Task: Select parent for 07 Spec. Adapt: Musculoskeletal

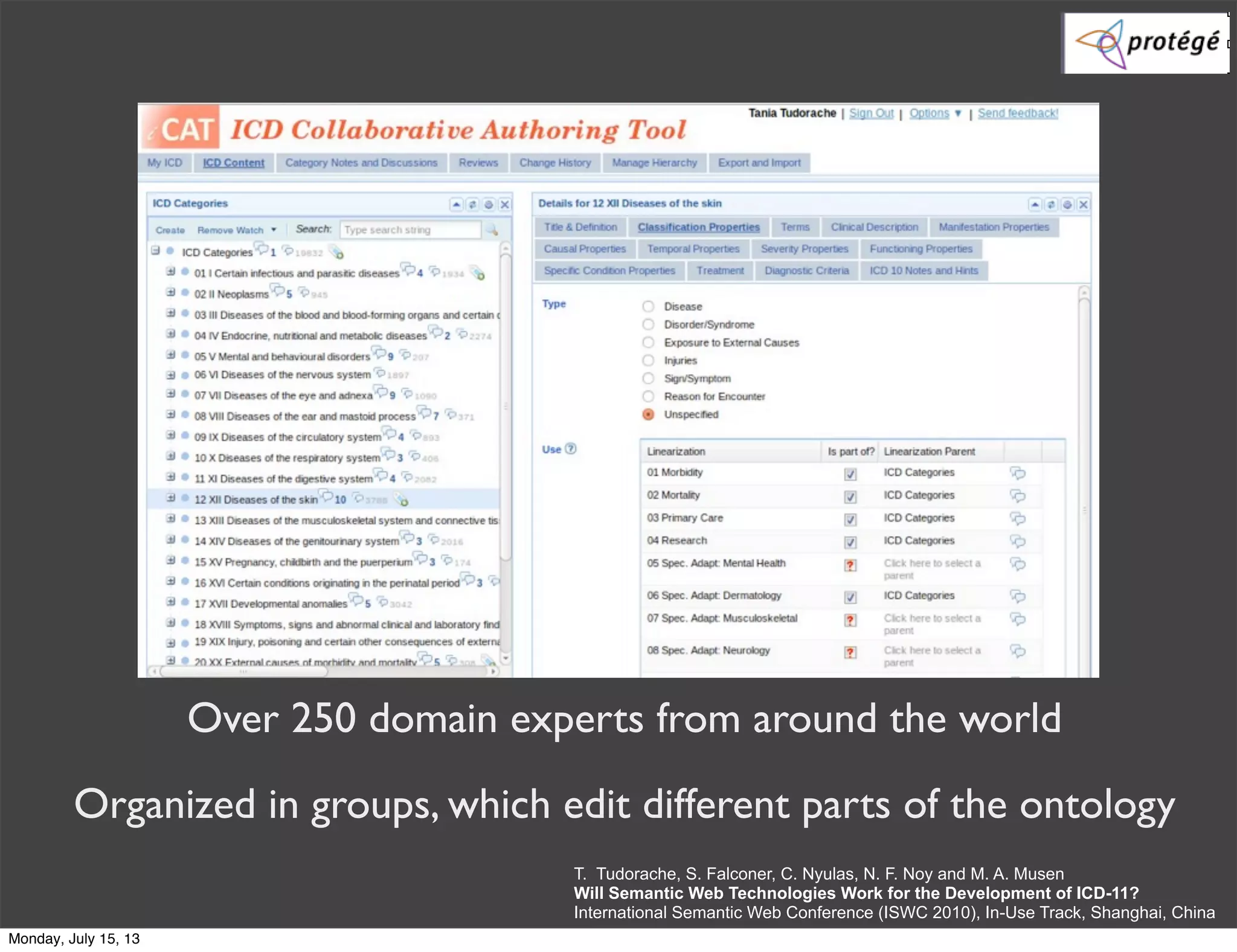Action: pos(932,624)
